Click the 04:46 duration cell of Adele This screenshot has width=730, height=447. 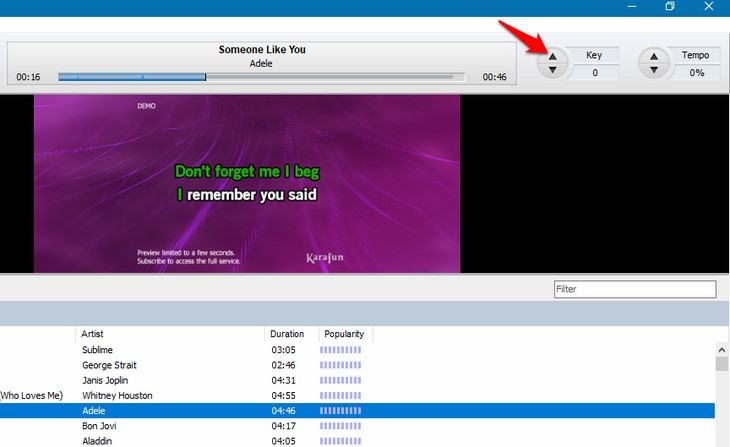coord(284,411)
